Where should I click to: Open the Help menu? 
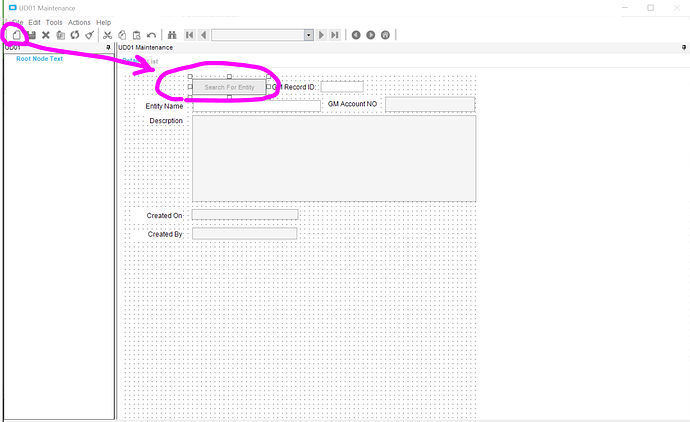pos(103,22)
